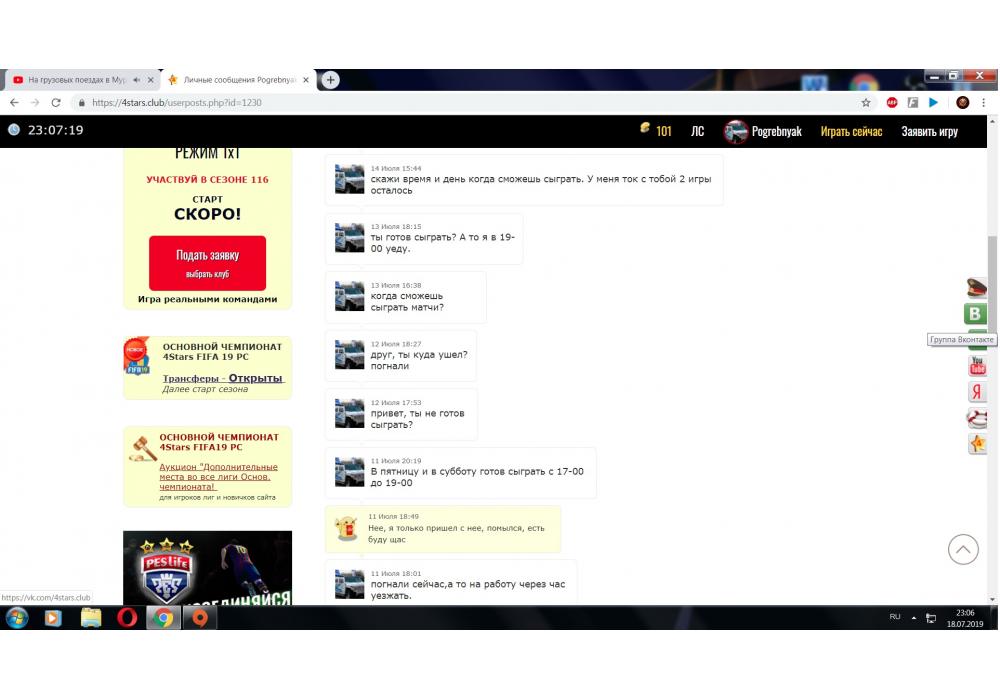Click the page vertical scrollbar thumb
Viewport: 1000px width, 700px height.
coord(992,284)
